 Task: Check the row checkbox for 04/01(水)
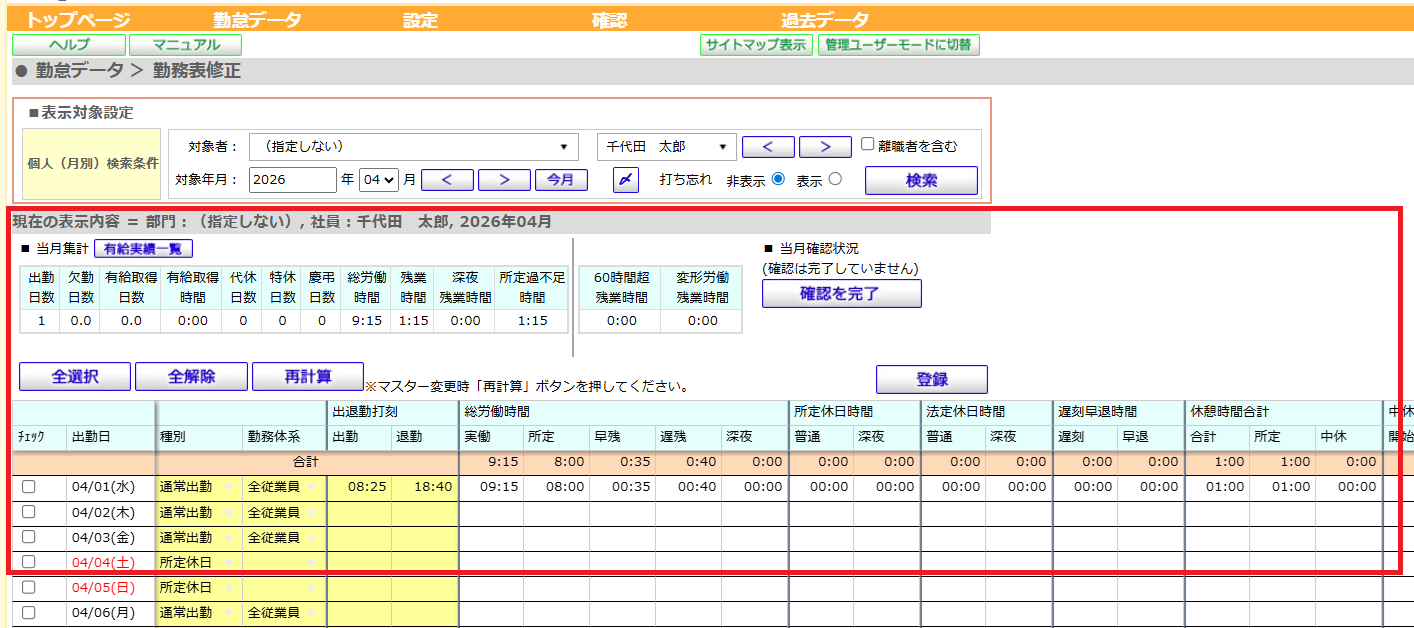29,487
